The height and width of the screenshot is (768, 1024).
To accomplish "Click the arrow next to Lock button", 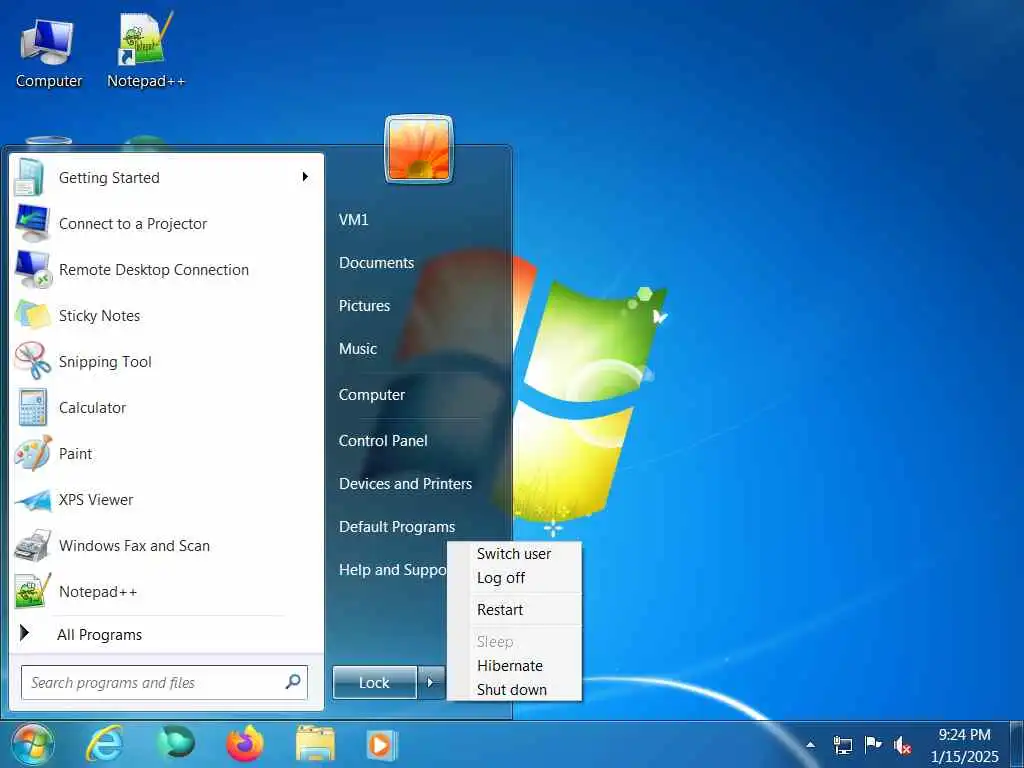I will [x=431, y=682].
